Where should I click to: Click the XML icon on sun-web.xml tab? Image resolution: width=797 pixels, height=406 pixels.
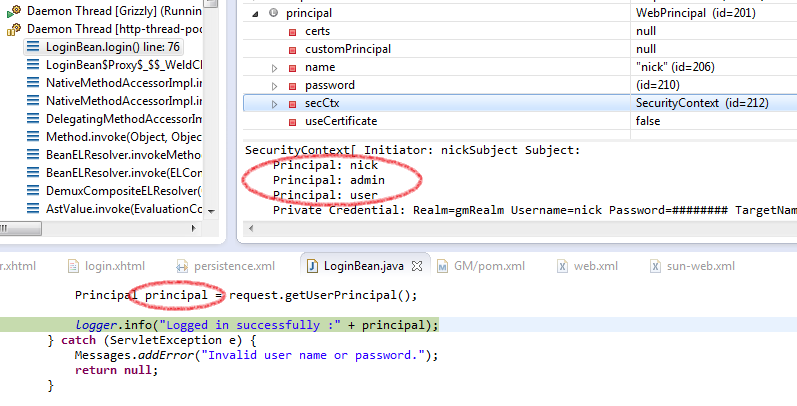[655, 266]
